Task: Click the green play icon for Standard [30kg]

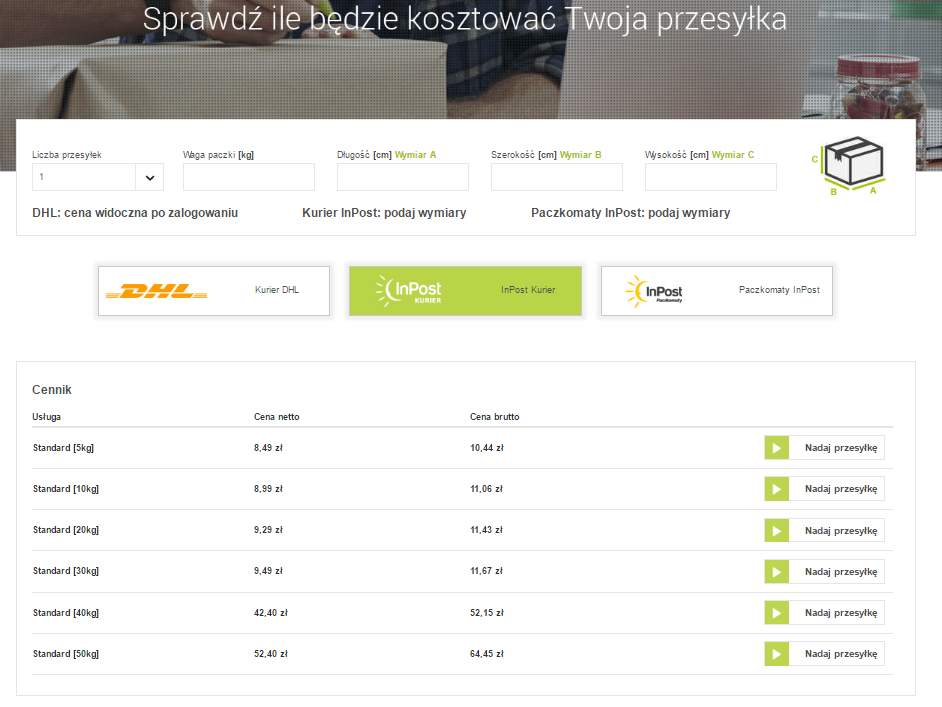Action: [777, 571]
